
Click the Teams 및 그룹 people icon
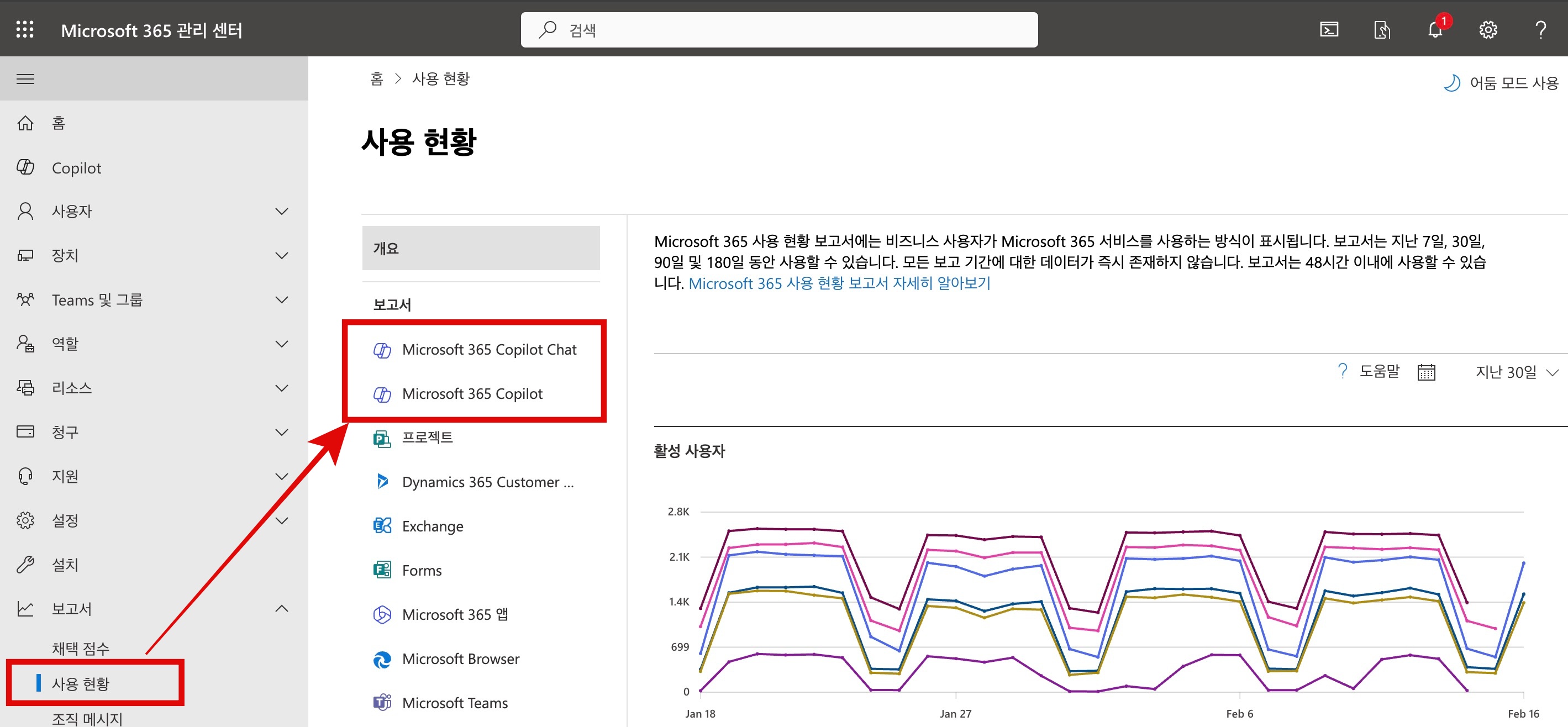coord(25,299)
